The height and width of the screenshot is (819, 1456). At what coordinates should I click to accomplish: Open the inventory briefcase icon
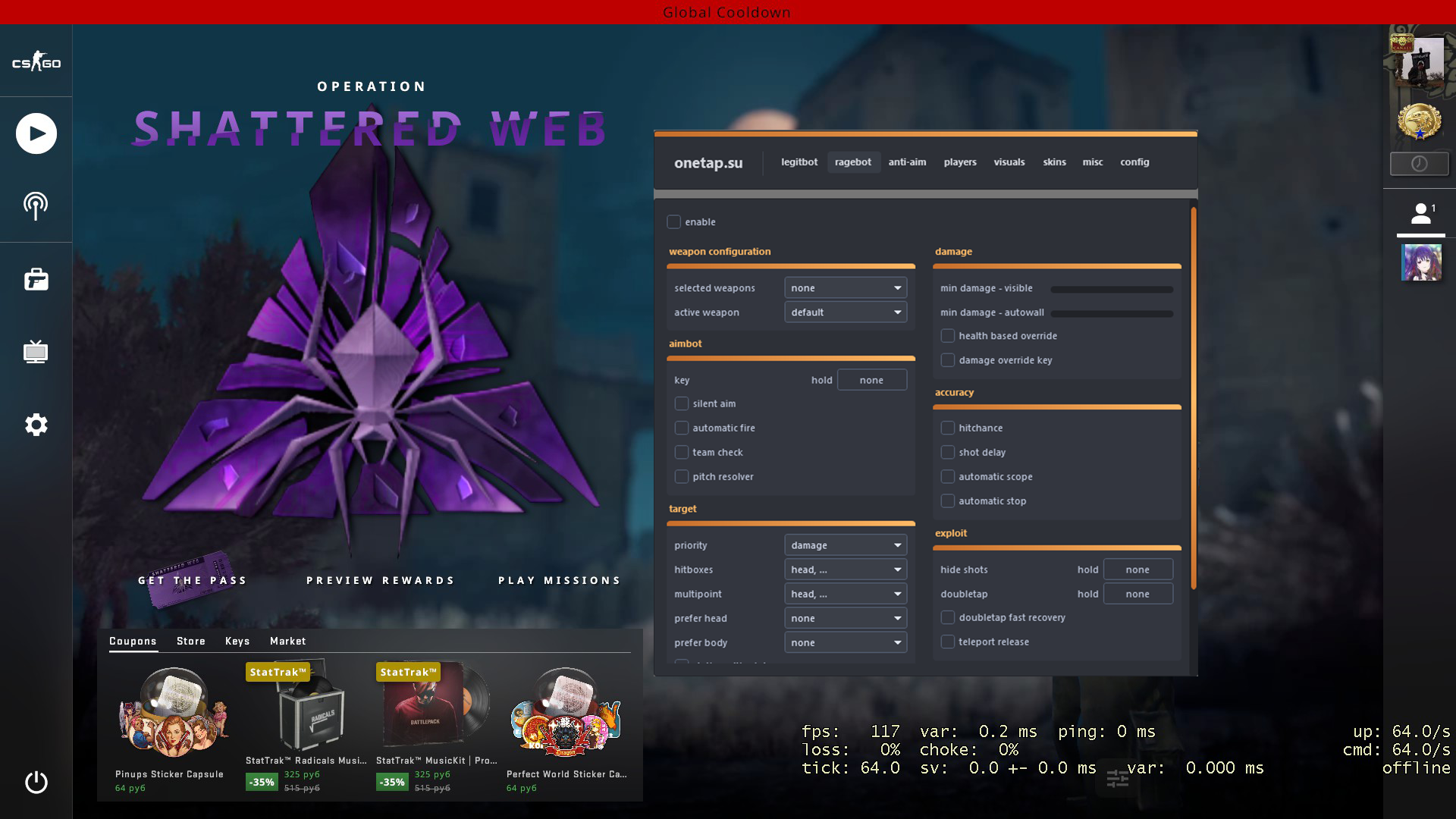[36, 279]
